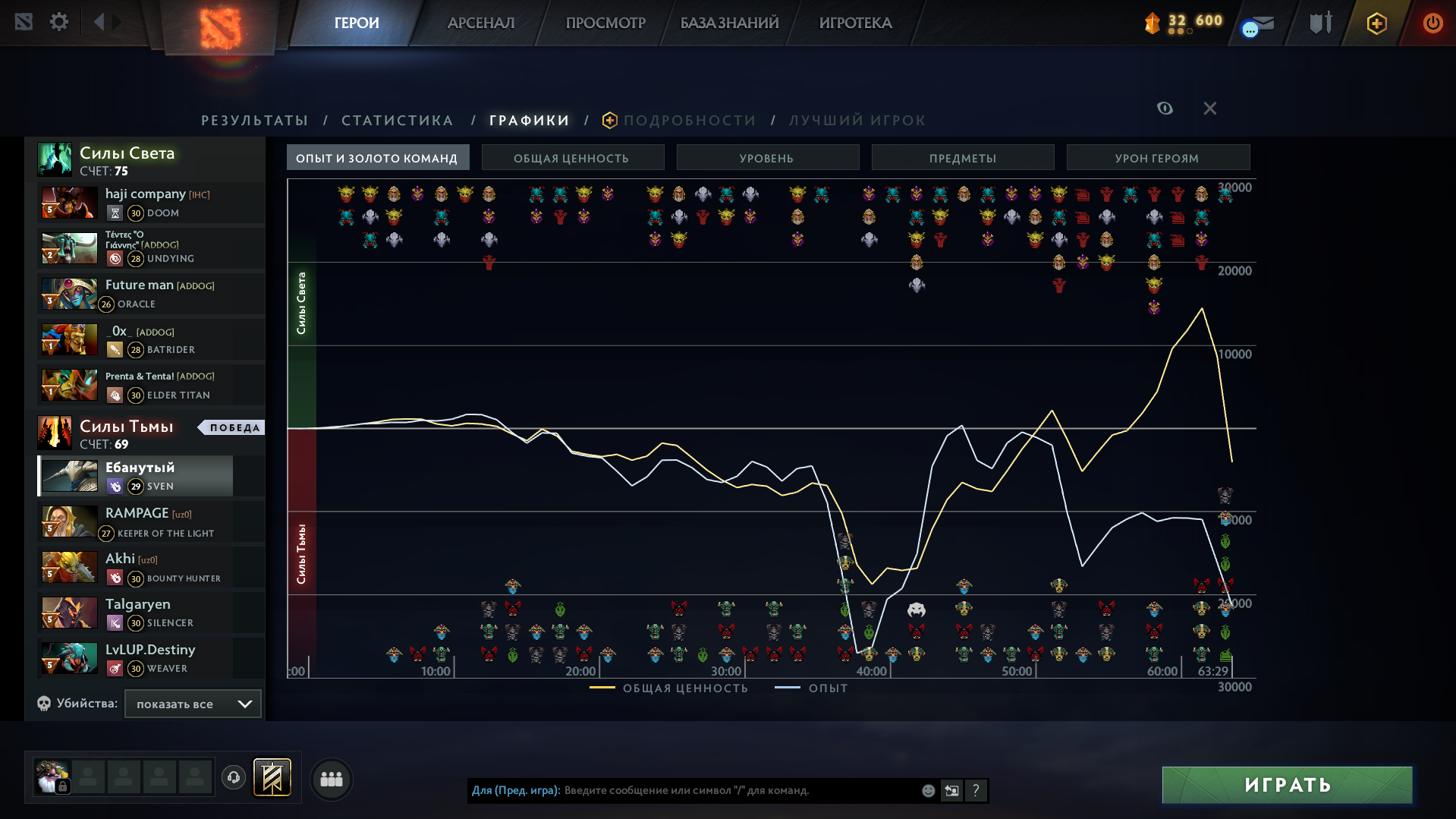Click the Силы Света team icon

[55, 159]
